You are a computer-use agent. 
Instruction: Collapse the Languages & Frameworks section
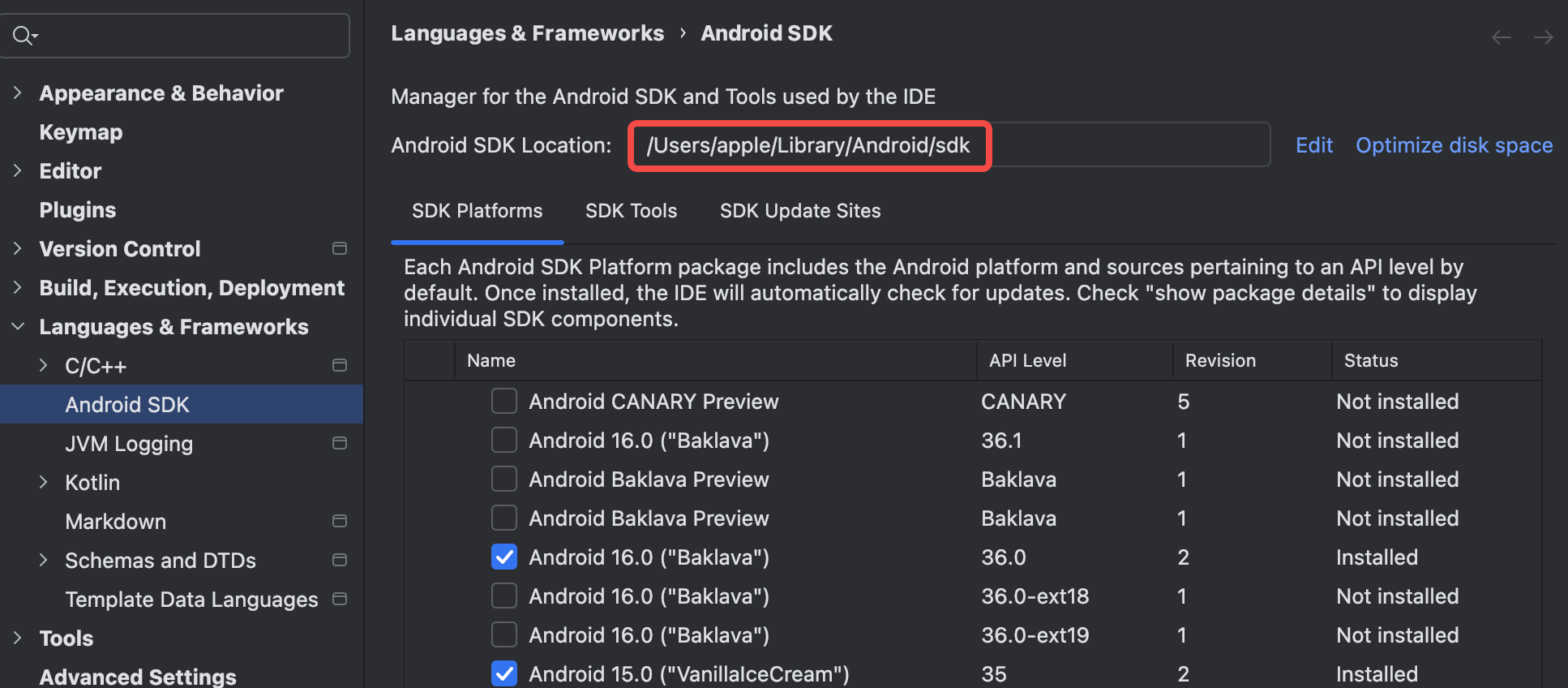pyautogui.click(x=17, y=326)
